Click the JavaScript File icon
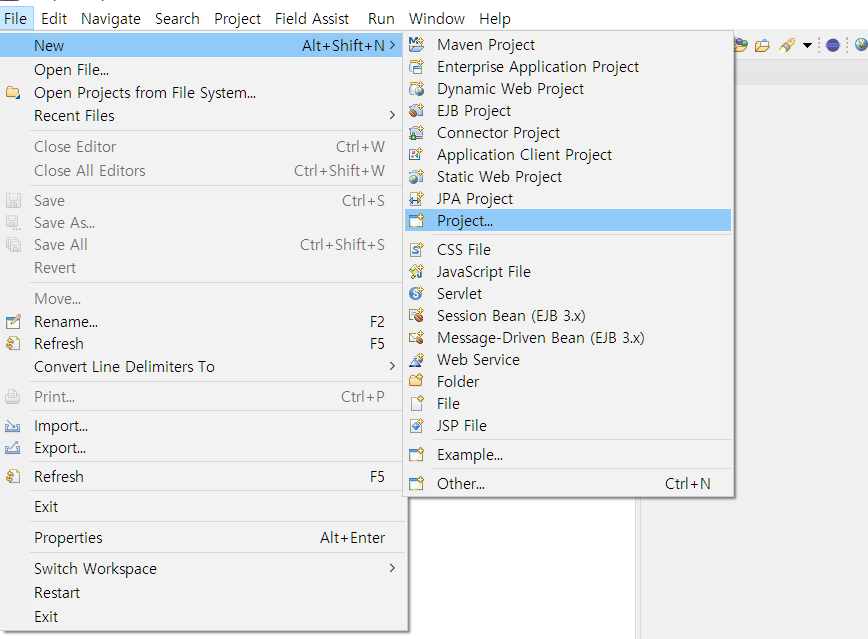 coord(416,272)
